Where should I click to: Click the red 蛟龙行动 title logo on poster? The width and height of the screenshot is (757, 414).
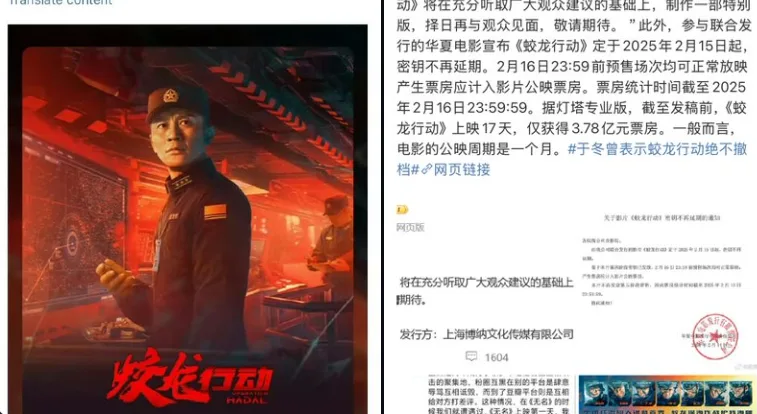(190, 379)
